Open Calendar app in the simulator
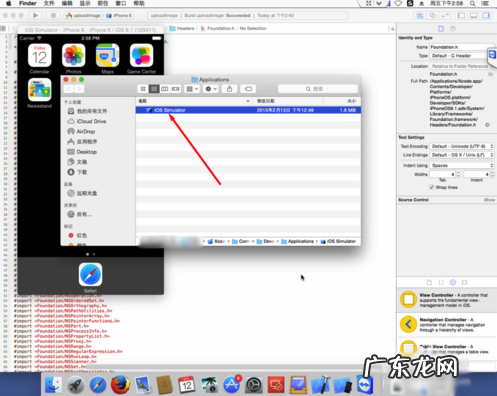This screenshot has width=497, height=396. (39, 55)
